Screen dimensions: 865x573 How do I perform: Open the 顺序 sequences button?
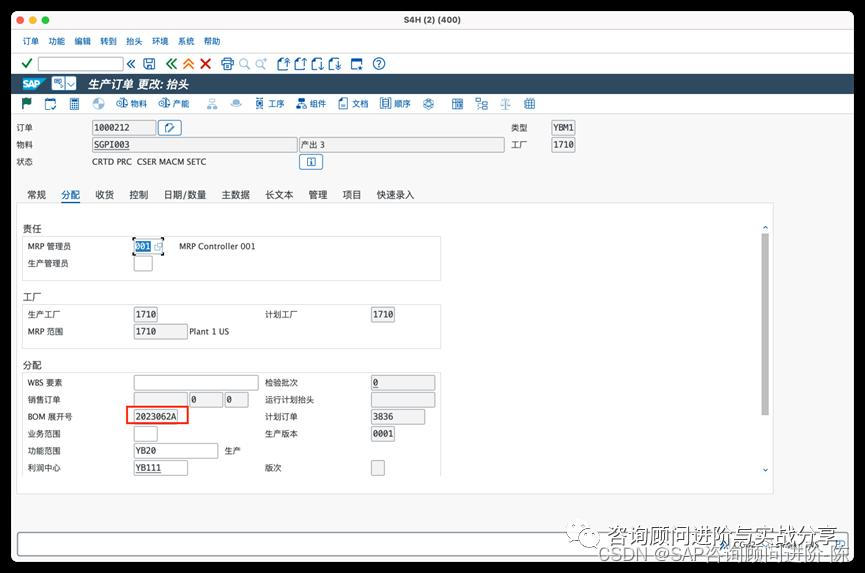395,104
